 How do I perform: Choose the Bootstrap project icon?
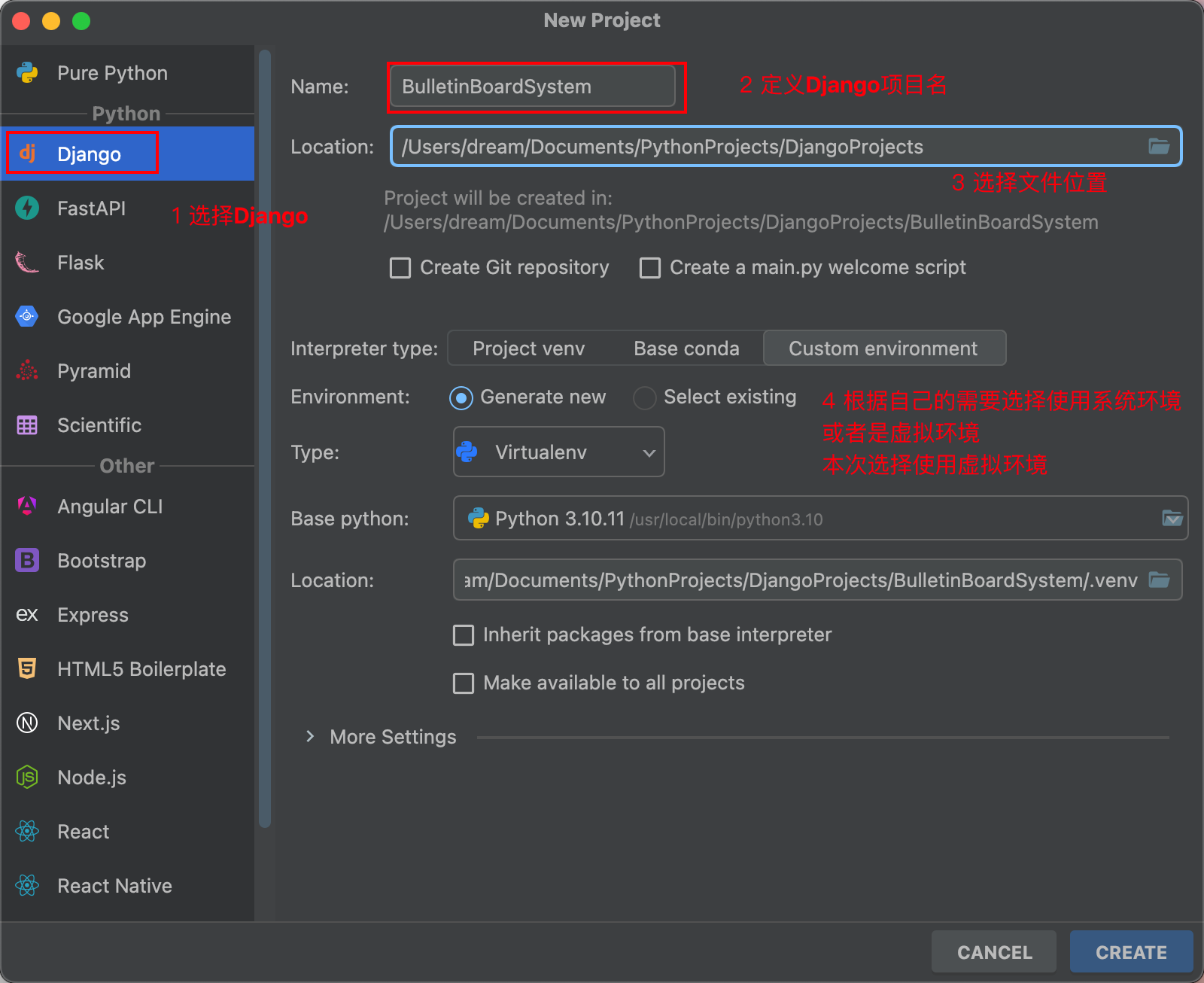27,560
